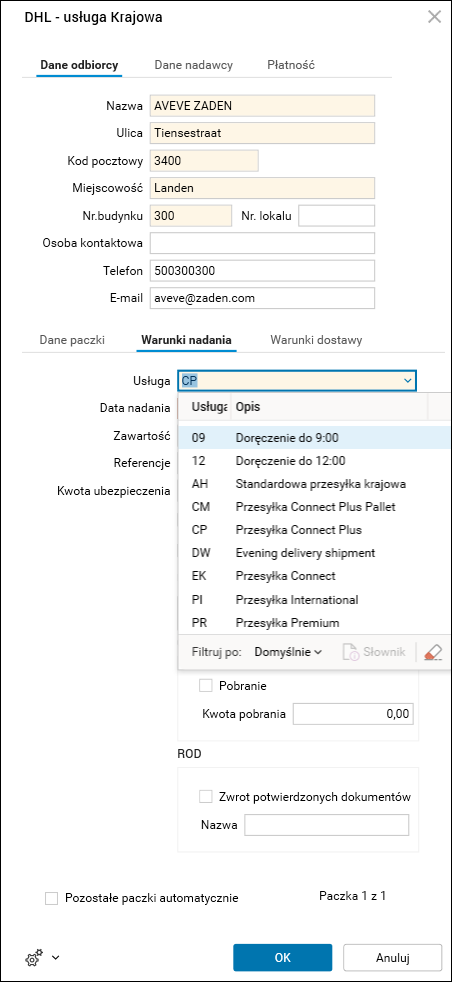This screenshot has height=982, width=452.
Task: Pick EK Przesyłka Connect
Action: coord(314,577)
